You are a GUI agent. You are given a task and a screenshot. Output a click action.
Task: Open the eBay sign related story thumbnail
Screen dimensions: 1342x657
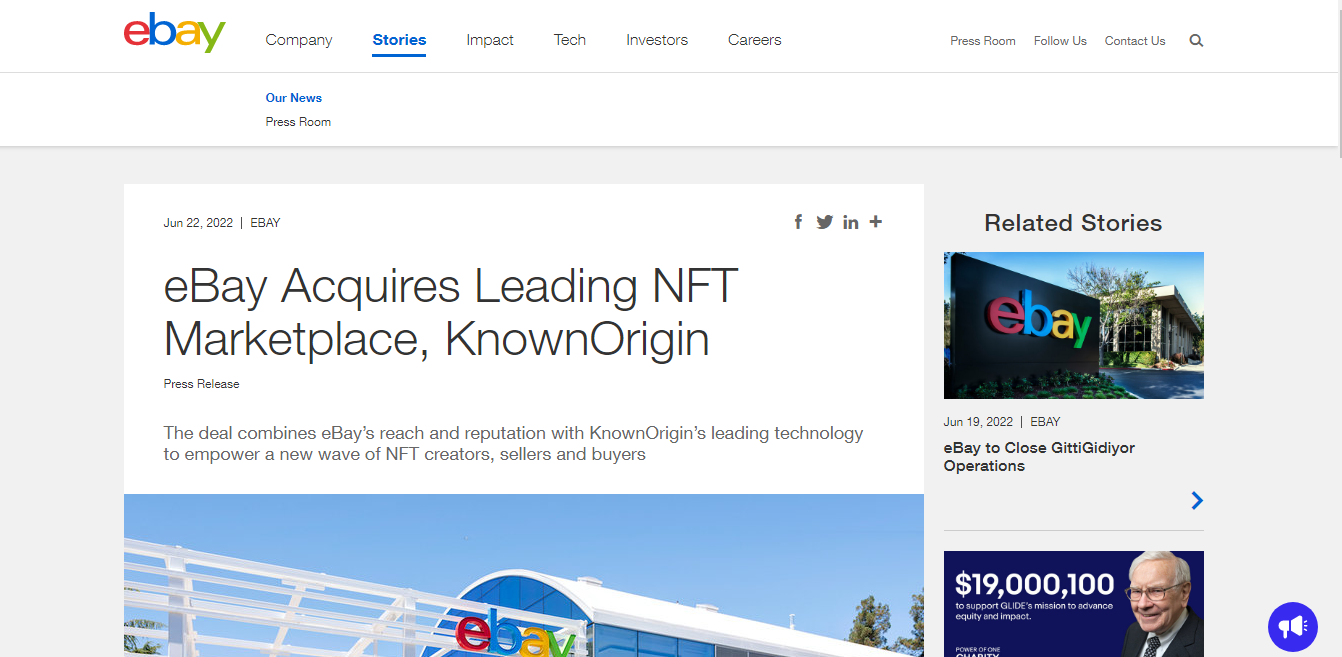[x=1074, y=325]
